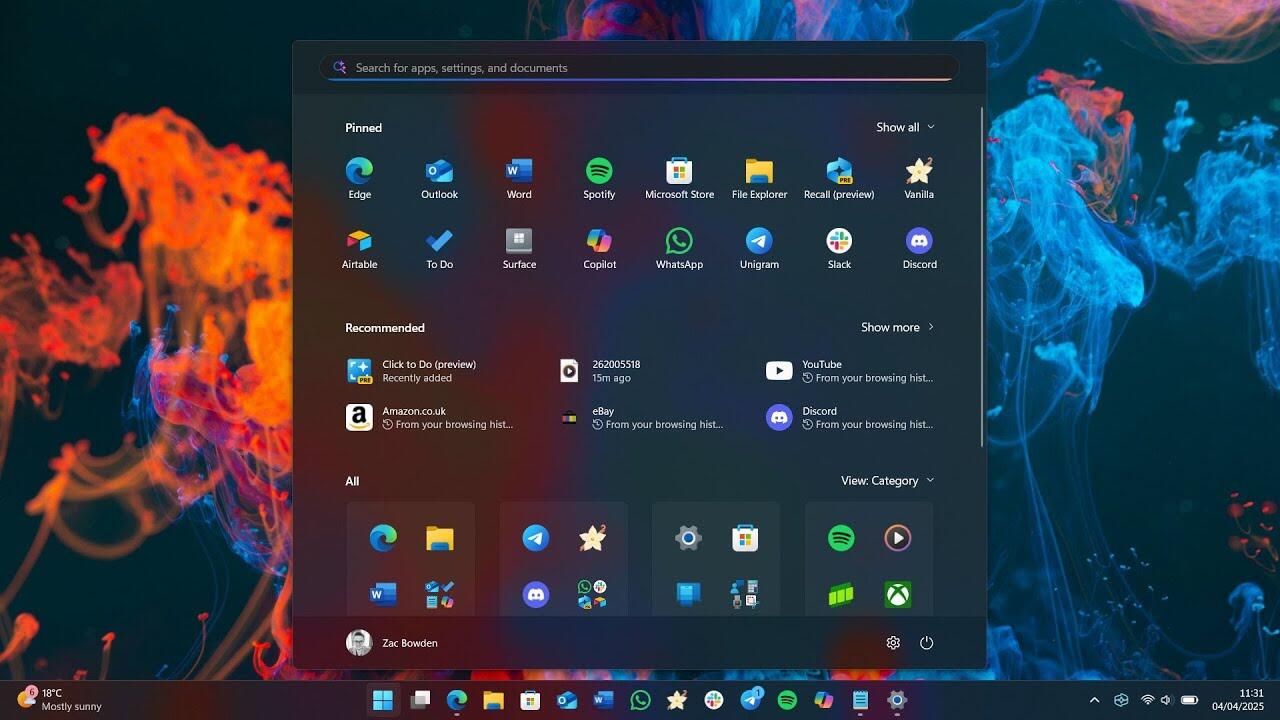The image size is (1280, 720).
Task: Open Click to Do (preview) recommendation
Action: click(430, 371)
